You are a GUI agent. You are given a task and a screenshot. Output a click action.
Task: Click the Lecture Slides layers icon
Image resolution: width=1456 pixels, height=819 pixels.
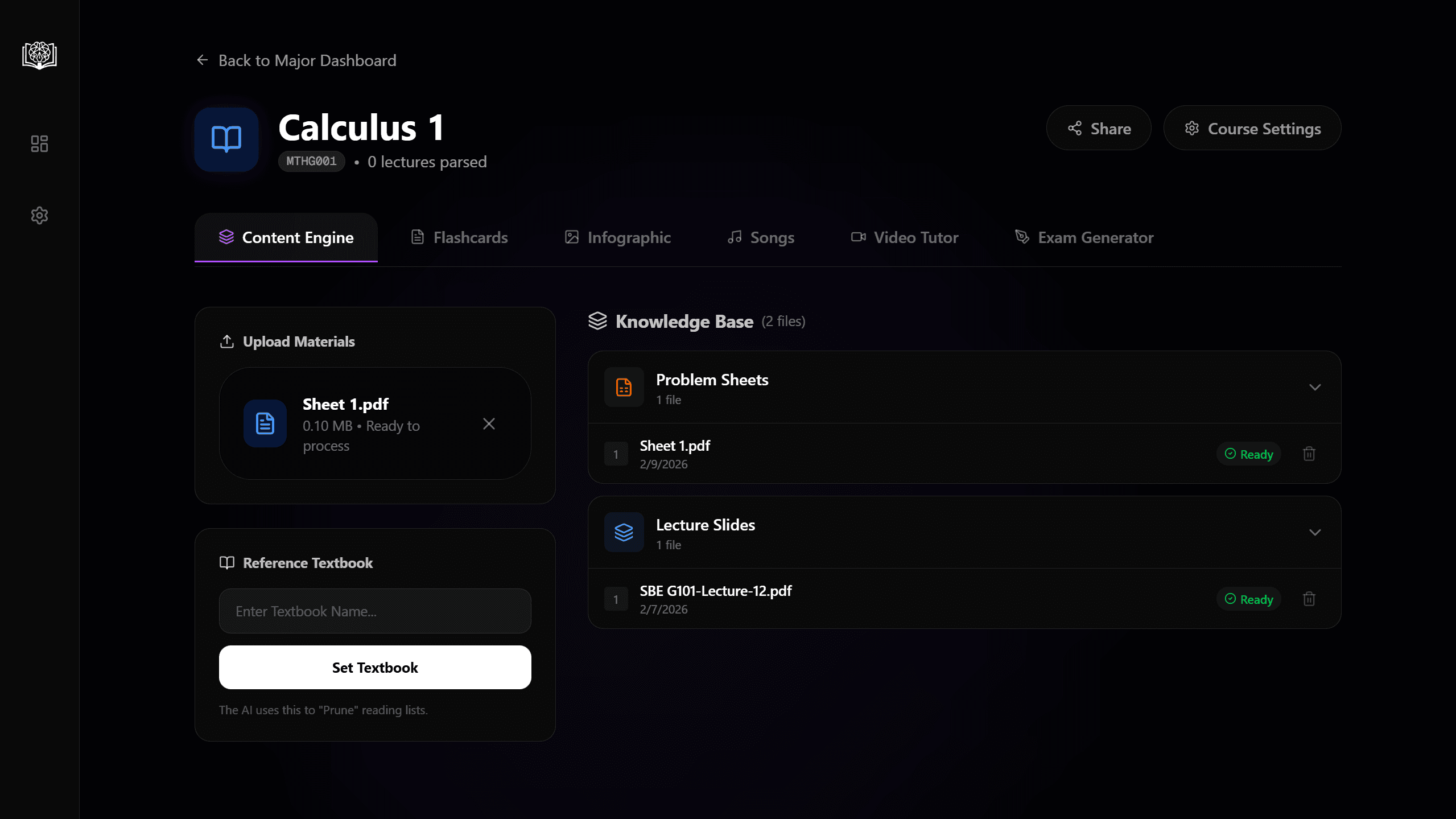click(x=623, y=532)
